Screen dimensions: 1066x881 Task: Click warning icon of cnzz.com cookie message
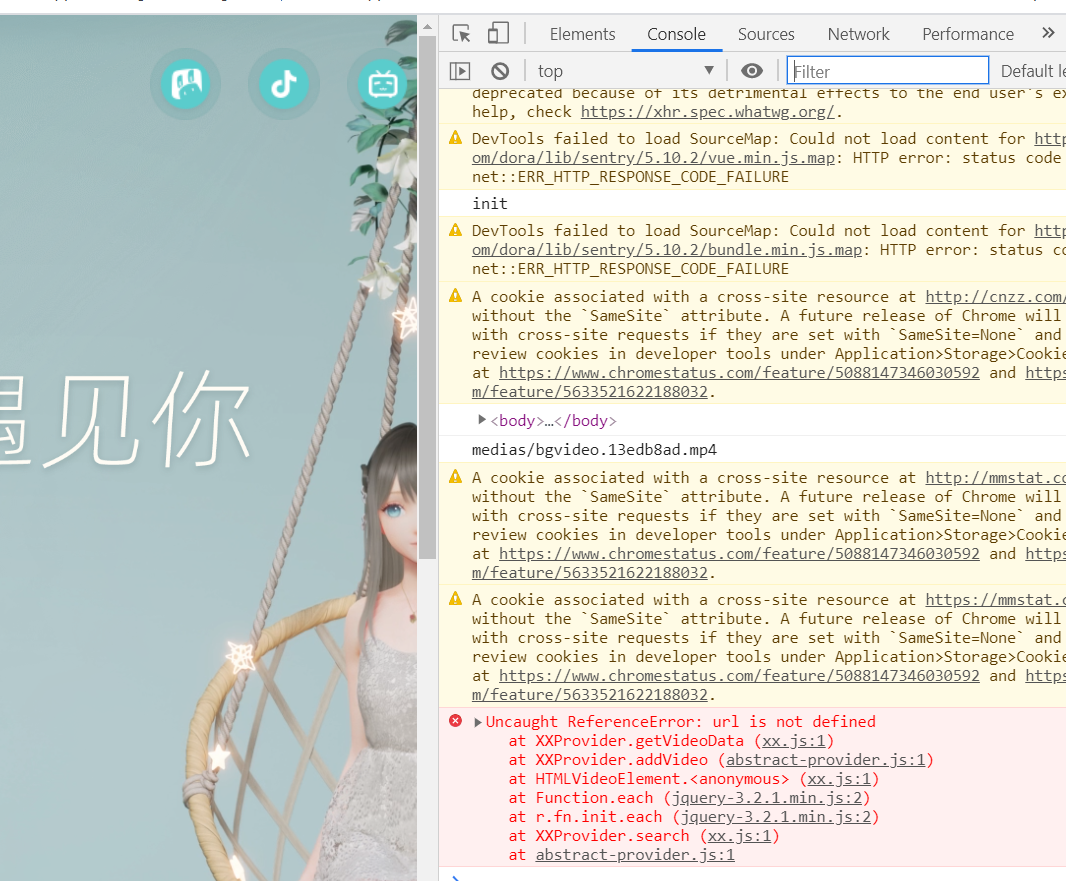[455, 296]
